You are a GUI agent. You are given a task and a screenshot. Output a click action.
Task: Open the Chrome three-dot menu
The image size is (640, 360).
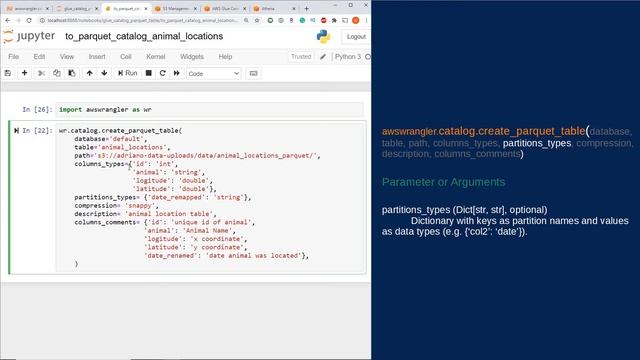pos(366,20)
